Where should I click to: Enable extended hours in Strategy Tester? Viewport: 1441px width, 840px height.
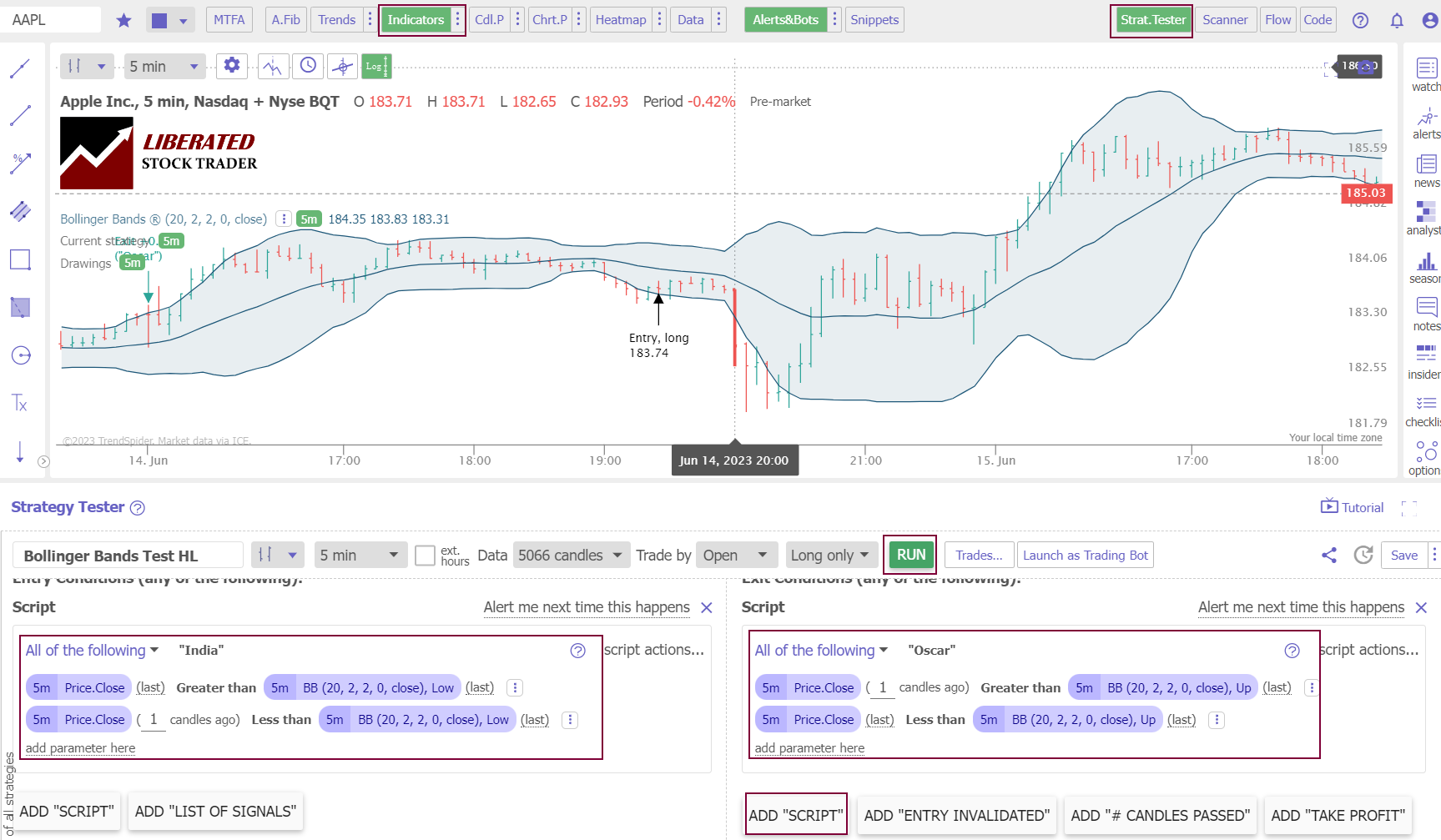pyautogui.click(x=424, y=555)
